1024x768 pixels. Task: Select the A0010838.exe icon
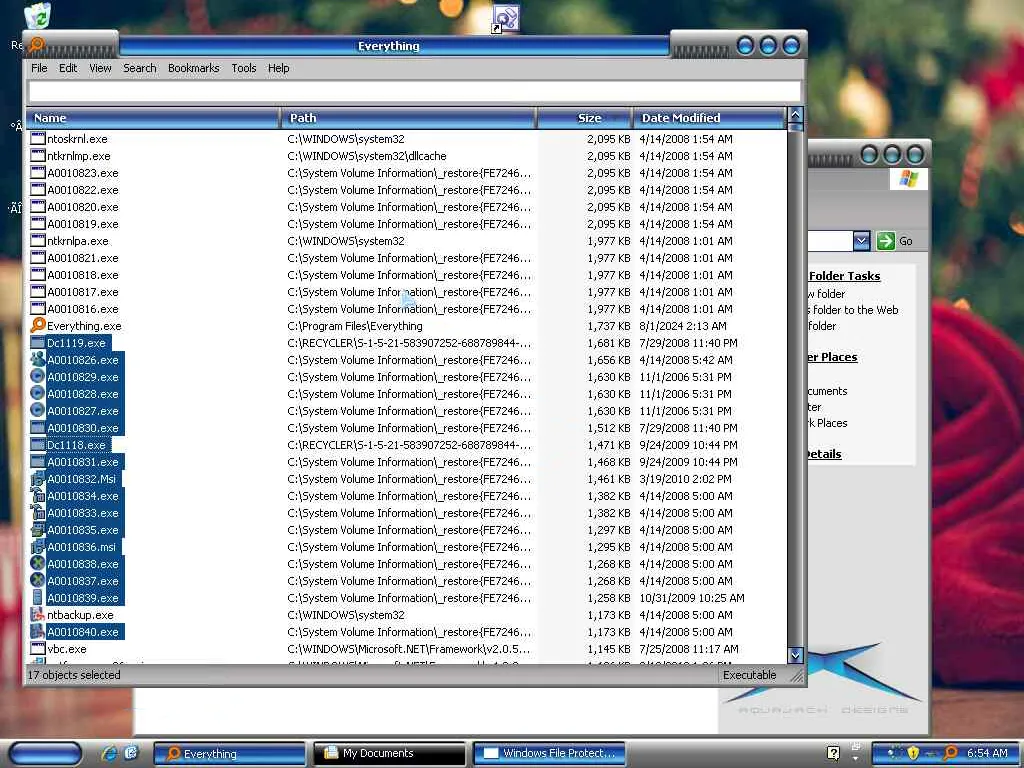point(38,563)
